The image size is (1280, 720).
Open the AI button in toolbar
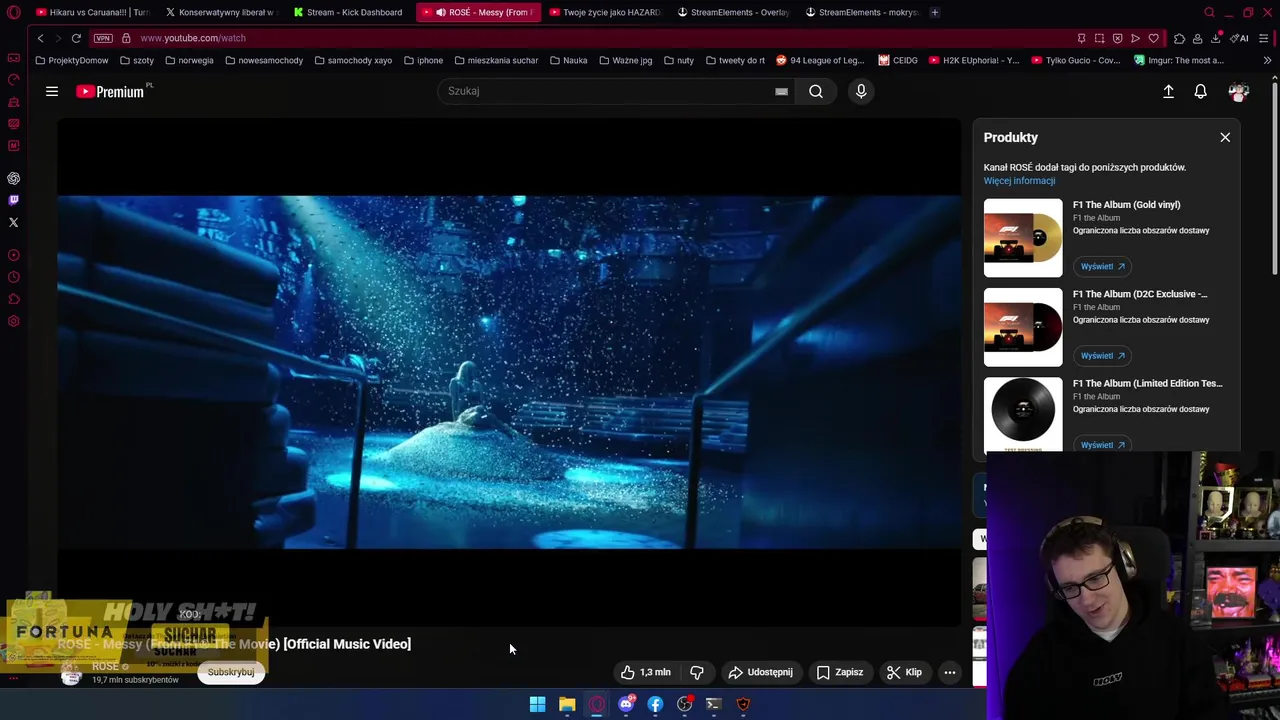point(1239,38)
